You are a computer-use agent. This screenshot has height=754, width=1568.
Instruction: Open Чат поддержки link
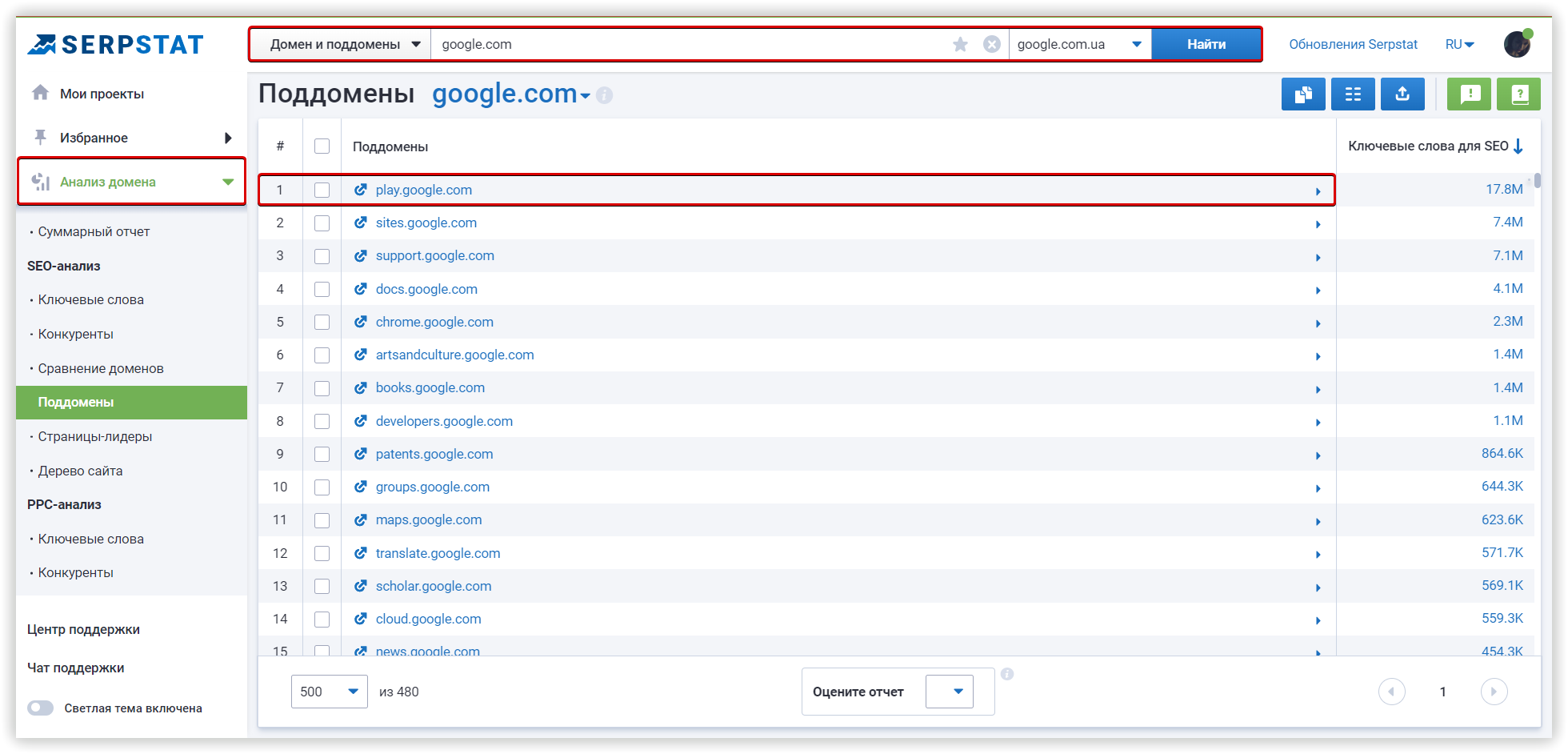coord(75,668)
